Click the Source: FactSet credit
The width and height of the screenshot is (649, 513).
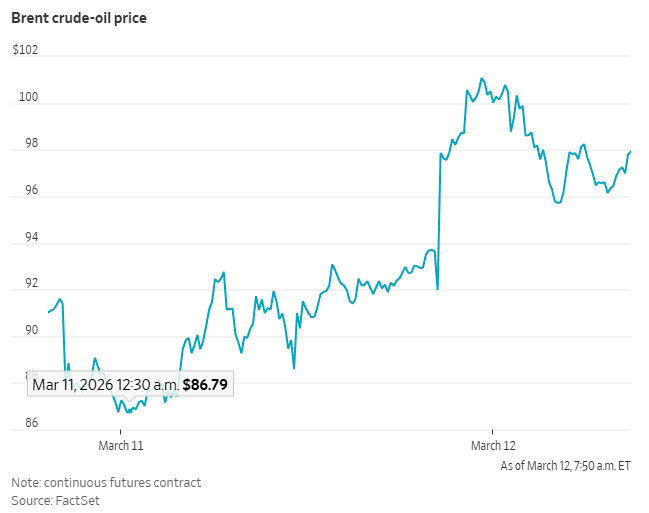tap(55, 500)
